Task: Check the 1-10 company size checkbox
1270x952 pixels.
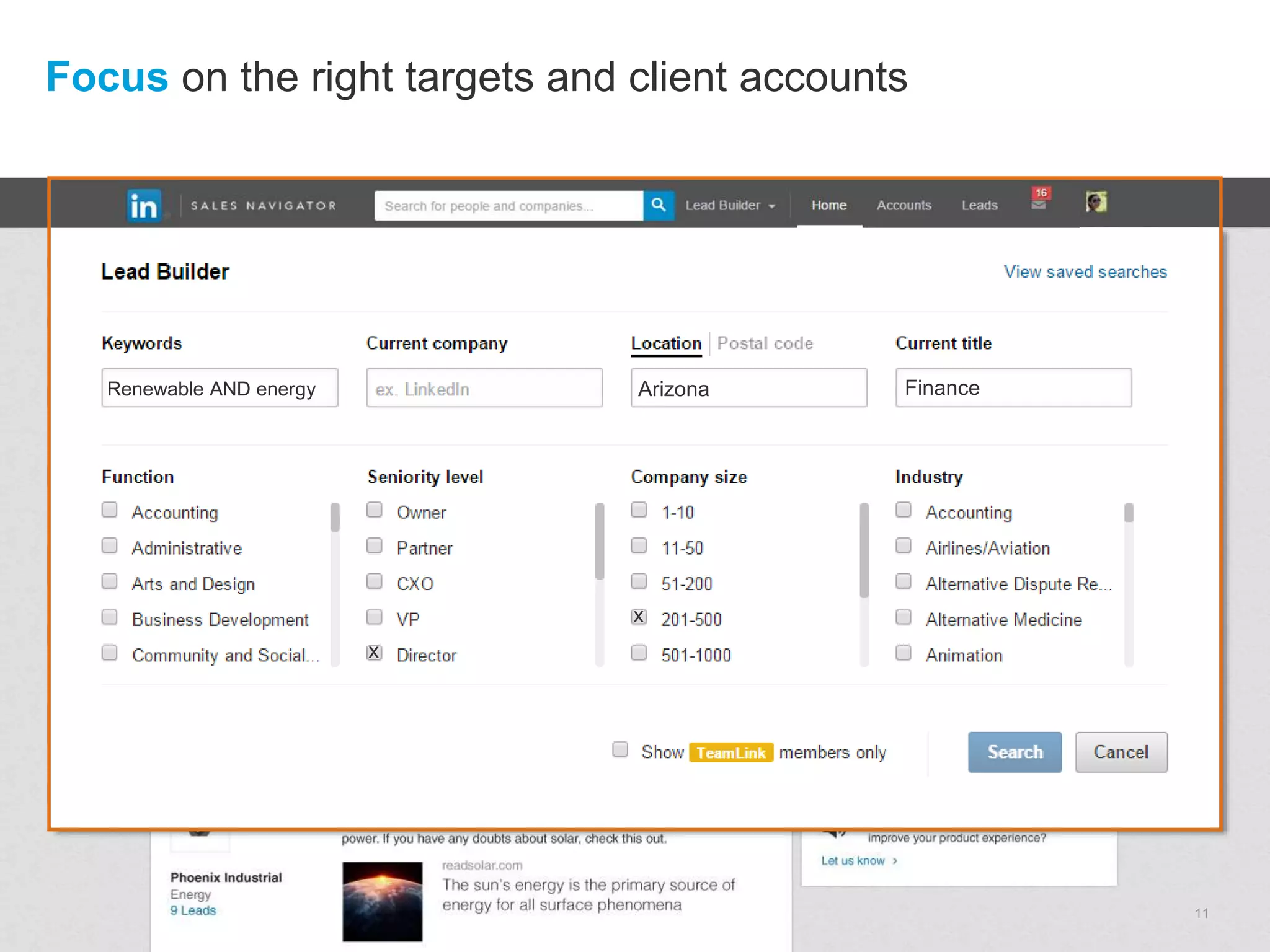Action: (x=639, y=510)
